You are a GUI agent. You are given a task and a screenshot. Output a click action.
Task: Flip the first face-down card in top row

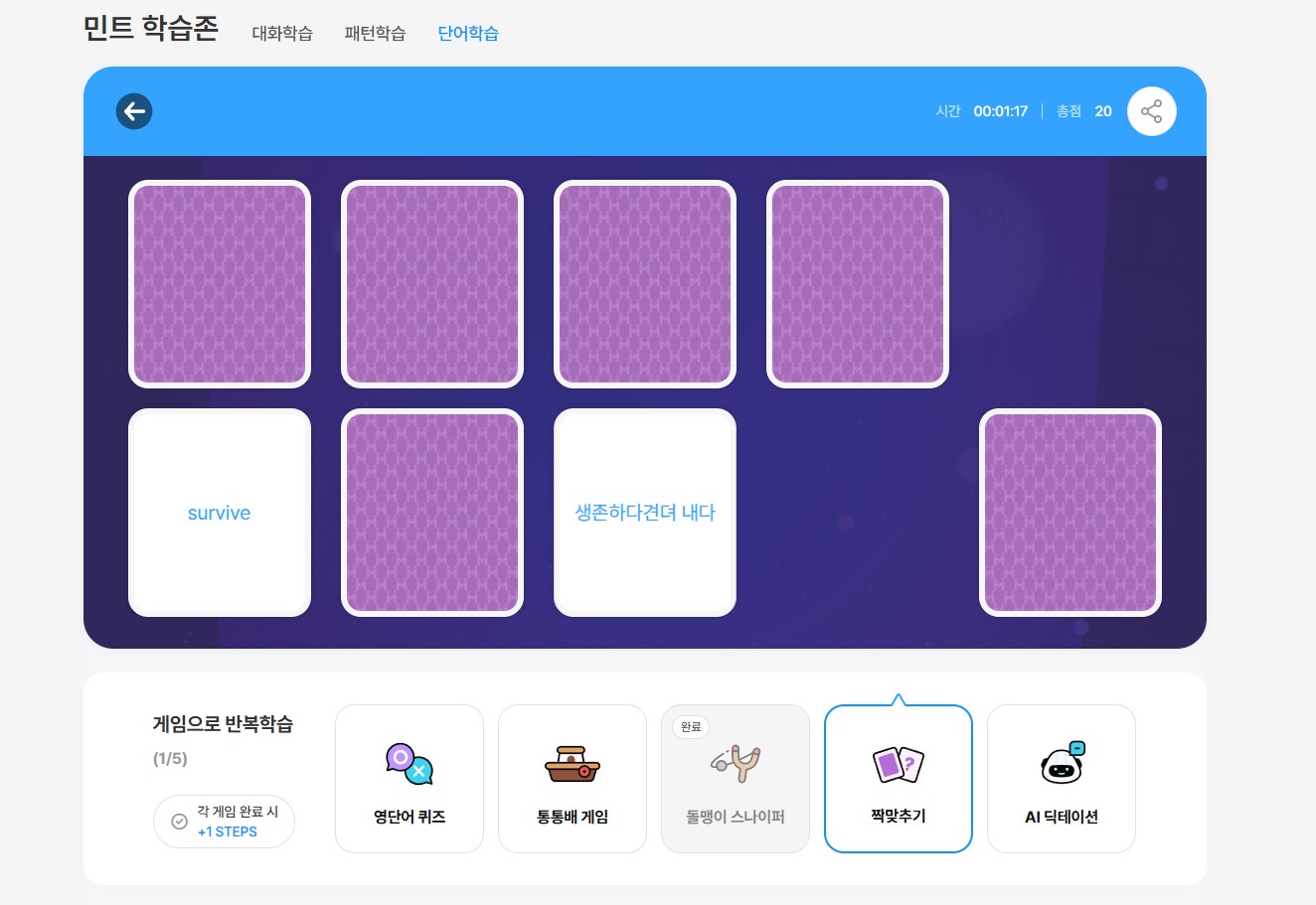[220, 284]
